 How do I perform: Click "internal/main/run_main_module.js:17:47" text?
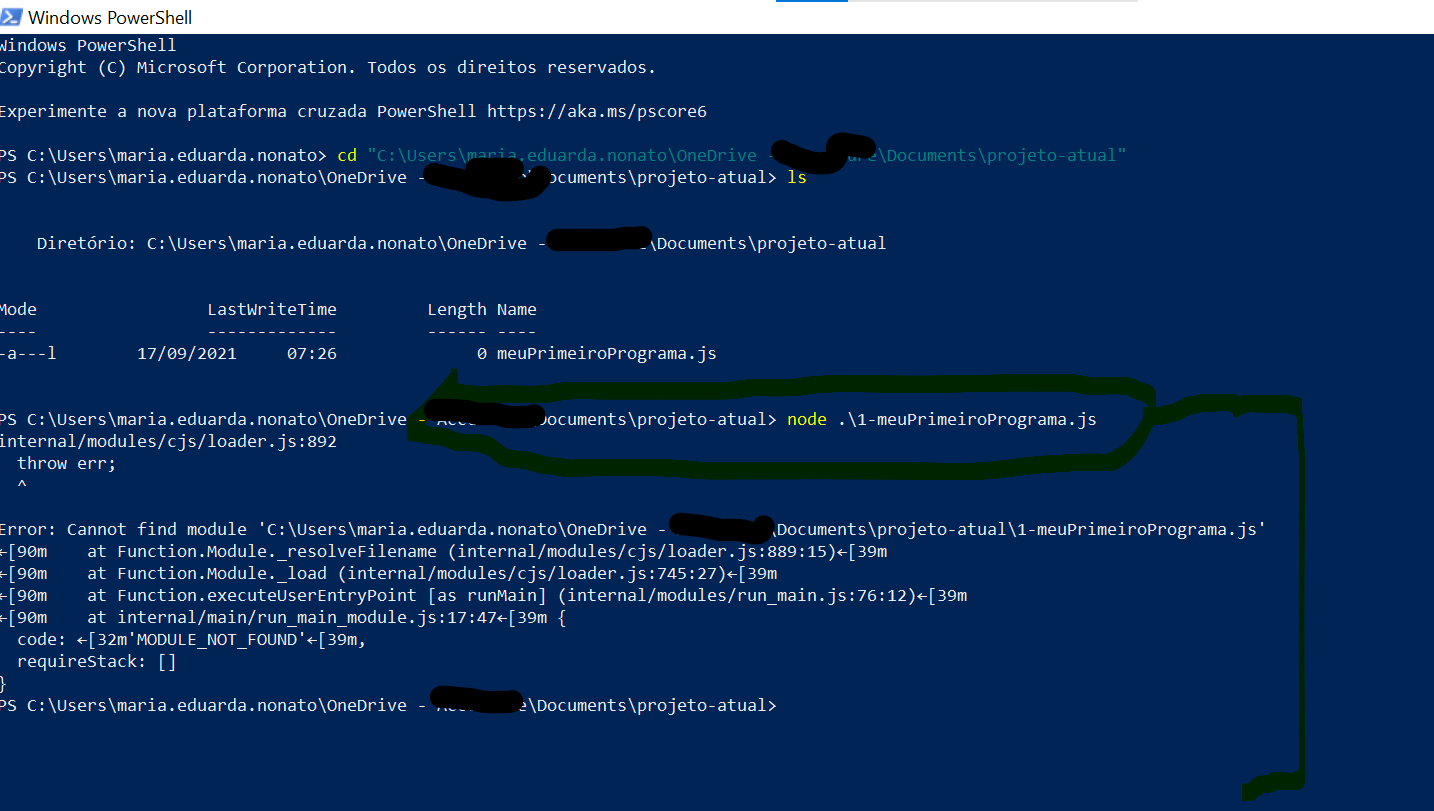click(312, 618)
